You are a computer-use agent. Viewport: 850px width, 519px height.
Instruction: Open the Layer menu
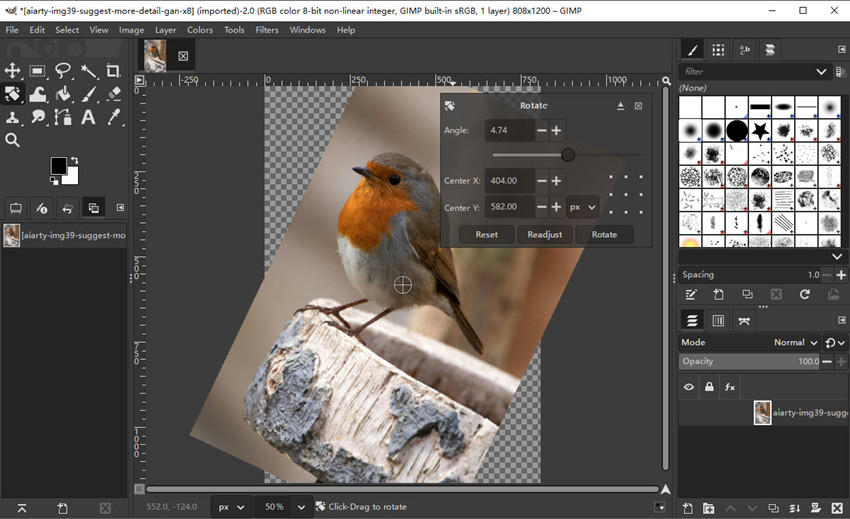[165, 30]
